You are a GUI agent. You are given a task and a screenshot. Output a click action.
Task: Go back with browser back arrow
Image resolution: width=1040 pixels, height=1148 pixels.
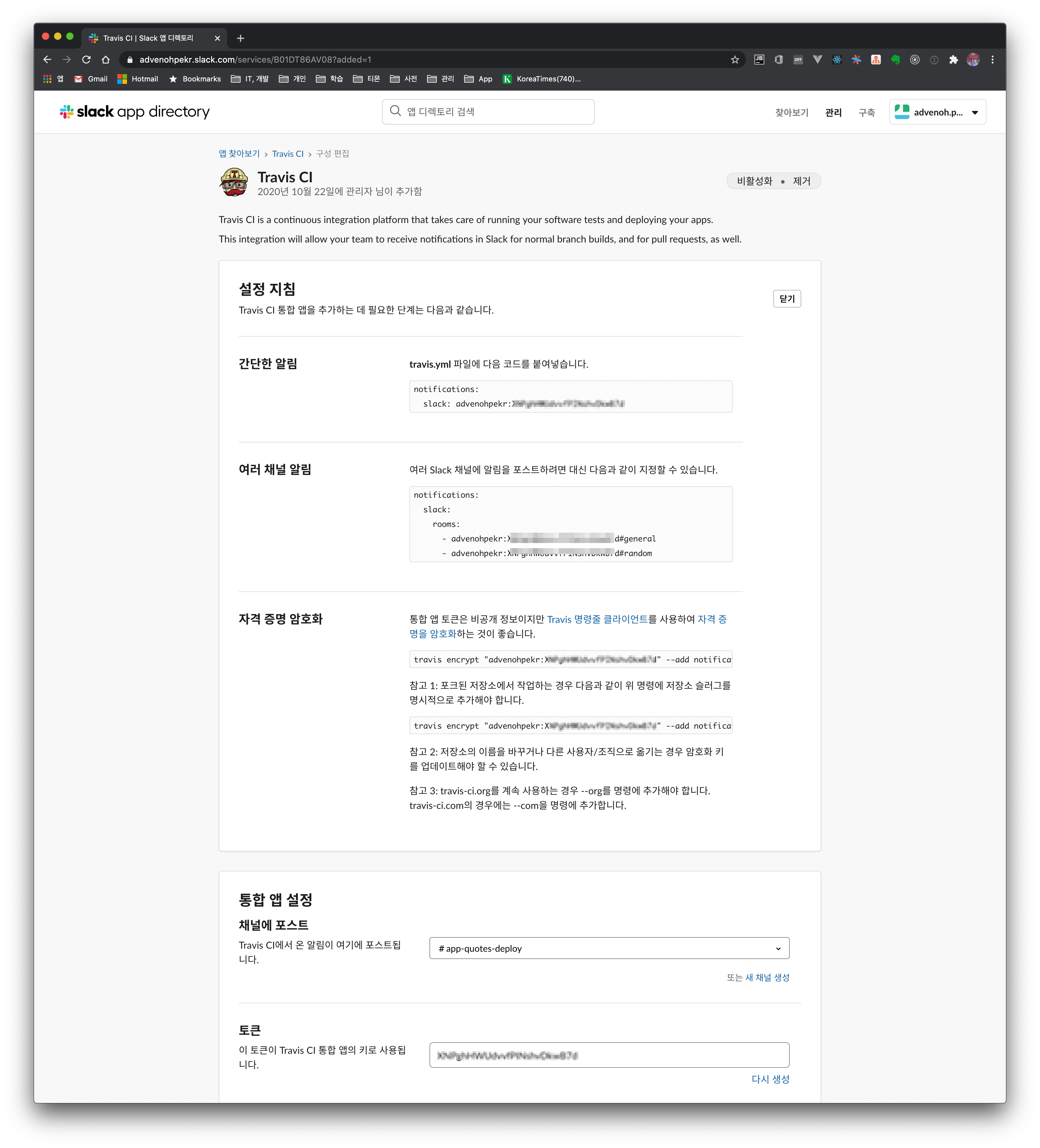[47, 60]
